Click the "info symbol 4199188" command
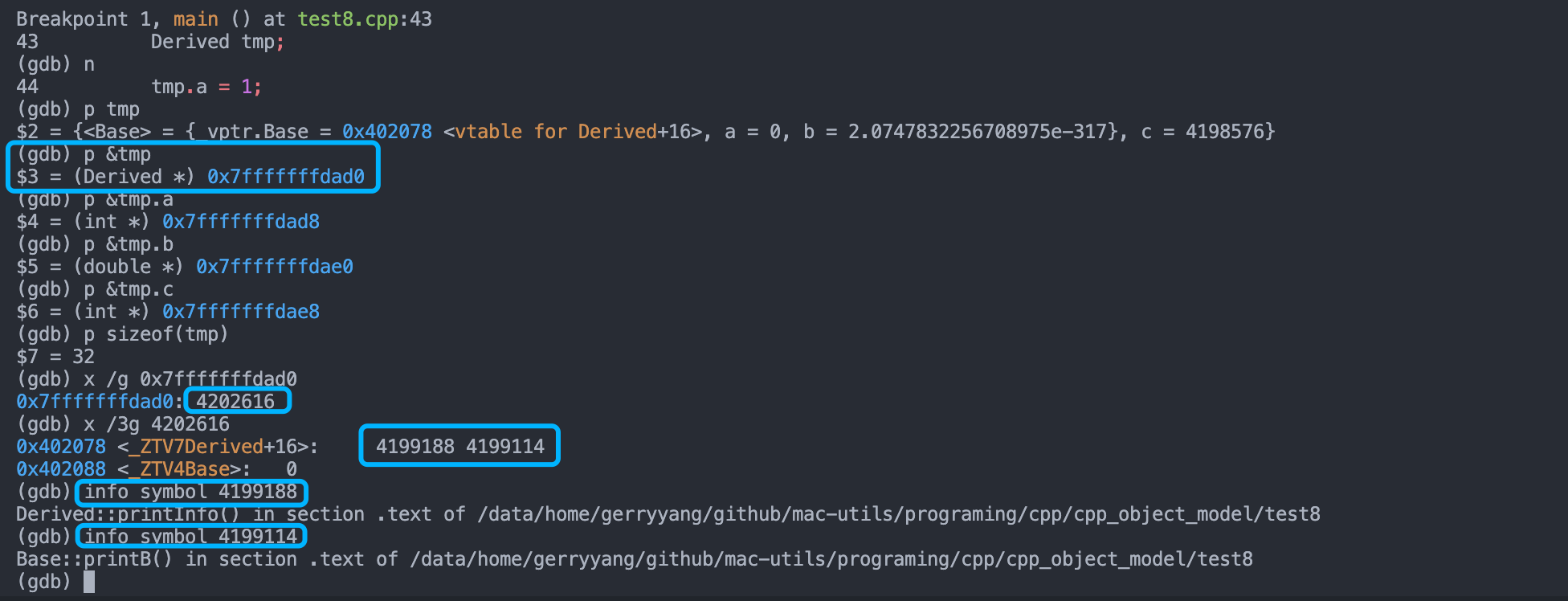This screenshot has width=1568, height=601. (191, 492)
